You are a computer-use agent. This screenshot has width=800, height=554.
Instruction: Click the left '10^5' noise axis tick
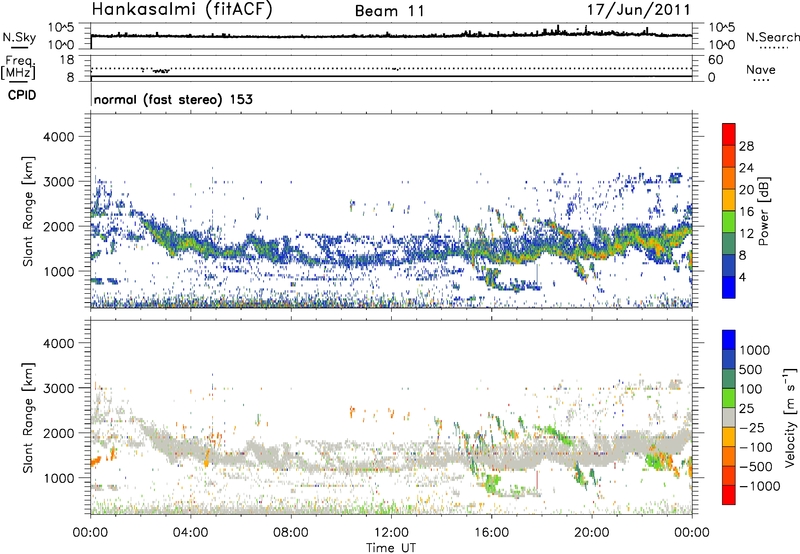pyautogui.click(x=61, y=27)
